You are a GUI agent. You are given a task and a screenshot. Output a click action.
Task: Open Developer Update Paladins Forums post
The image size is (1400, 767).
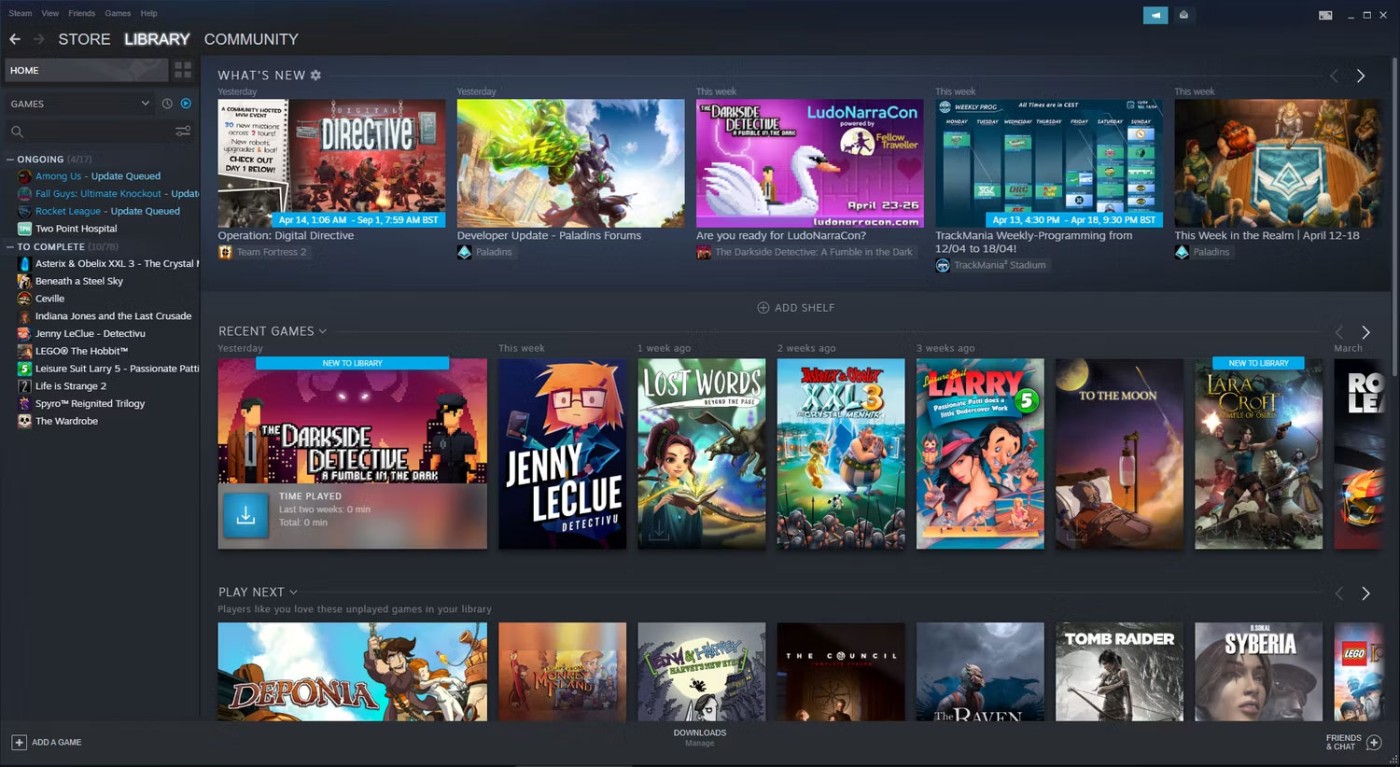click(x=549, y=236)
